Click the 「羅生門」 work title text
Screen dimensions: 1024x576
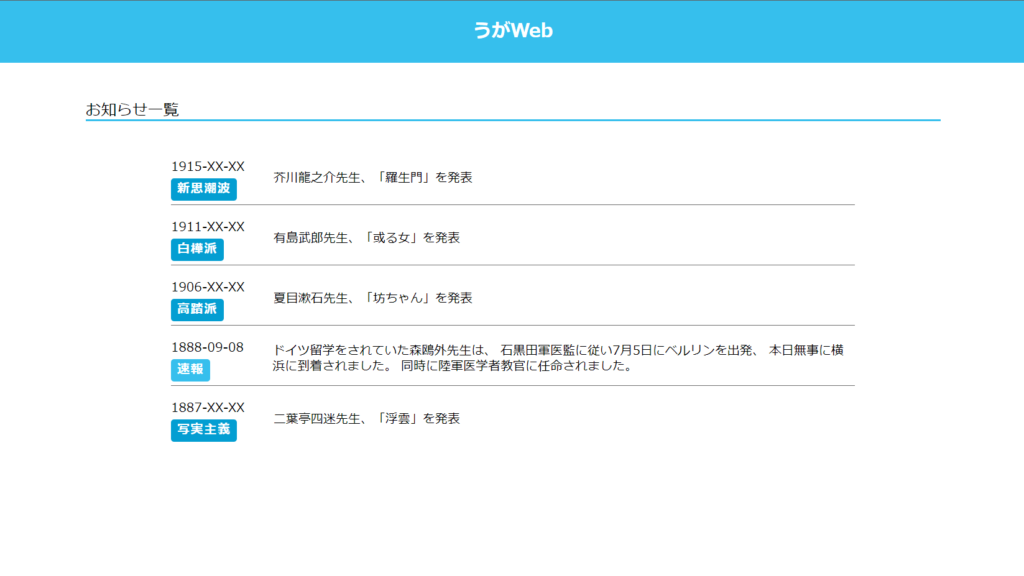403,178
